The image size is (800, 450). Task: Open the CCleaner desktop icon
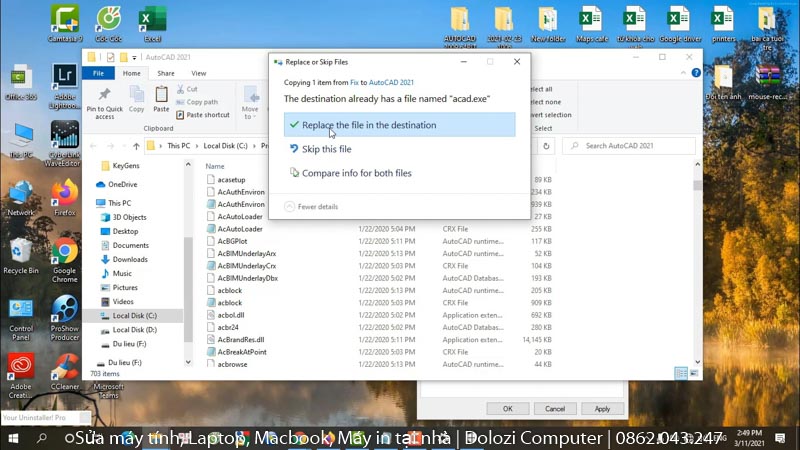[x=65, y=371]
